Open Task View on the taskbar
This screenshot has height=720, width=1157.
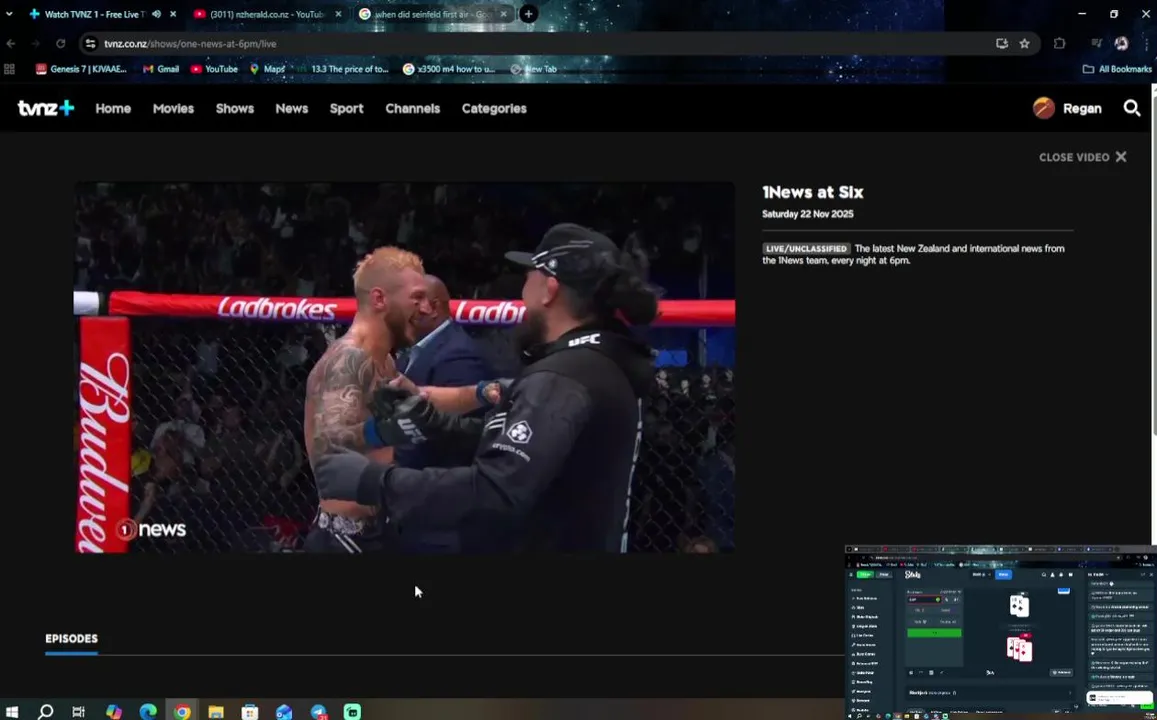coord(78,712)
